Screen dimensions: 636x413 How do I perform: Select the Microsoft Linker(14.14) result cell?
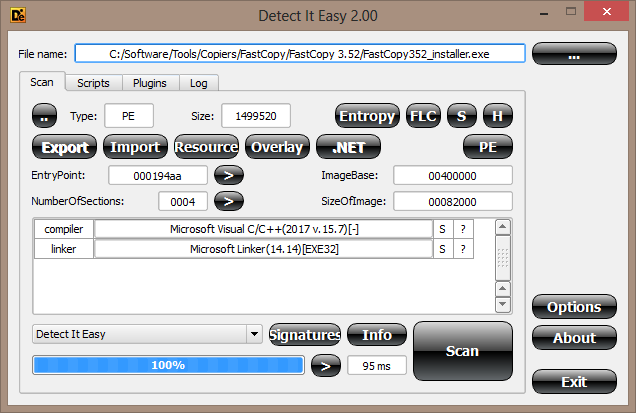click(264, 249)
